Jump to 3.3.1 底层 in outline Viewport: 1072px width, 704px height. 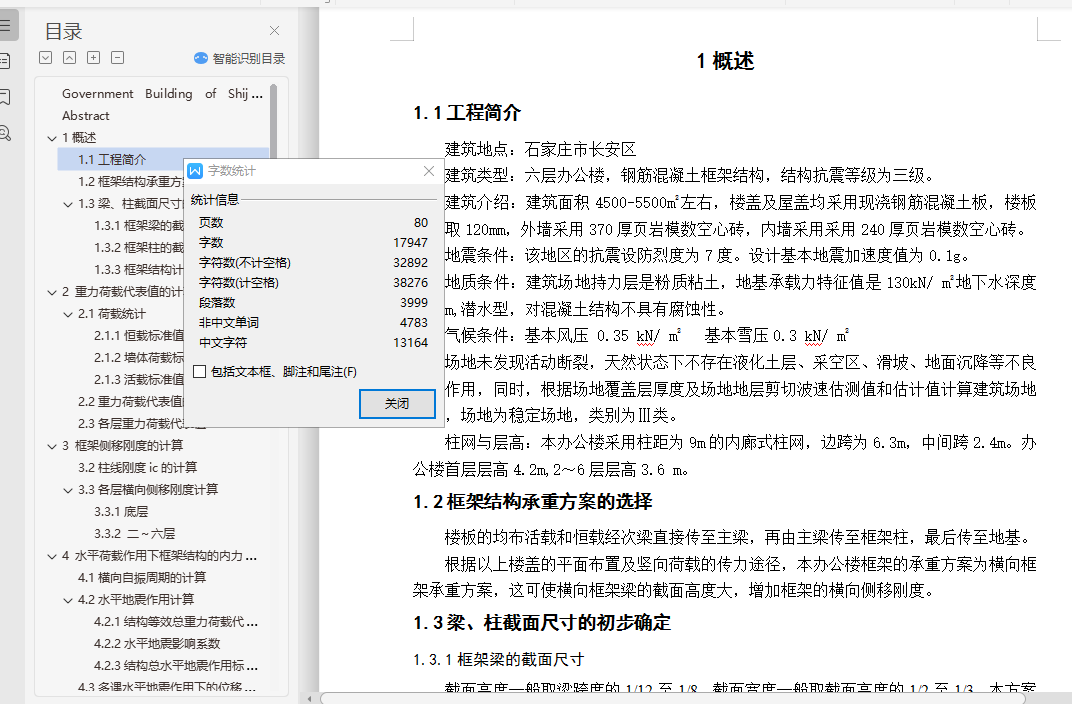[x=121, y=511]
